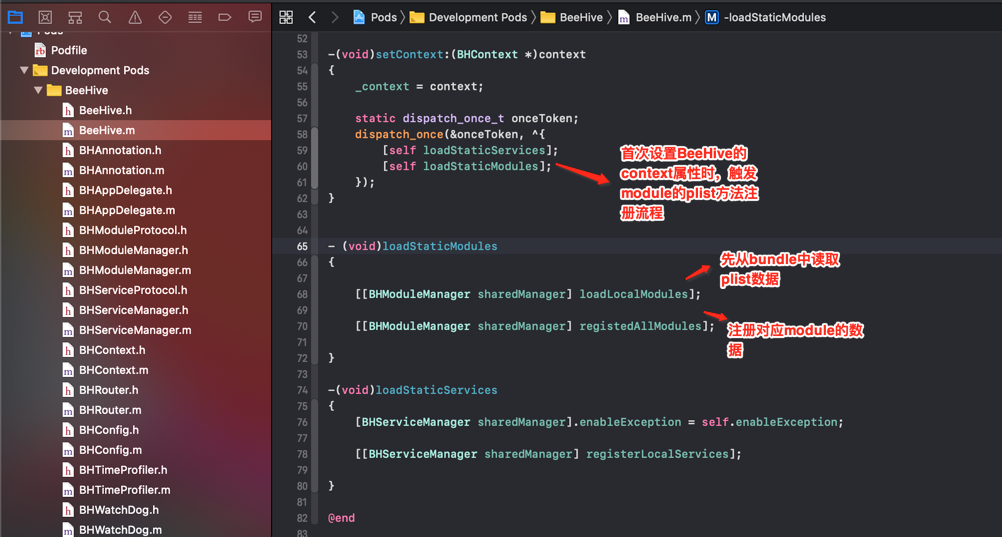Image resolution: width=1002 pixels, height=537 pixels.
Task: Click line number 65 in the gutter
Action: pyautogui.click(x=302, y=246)
